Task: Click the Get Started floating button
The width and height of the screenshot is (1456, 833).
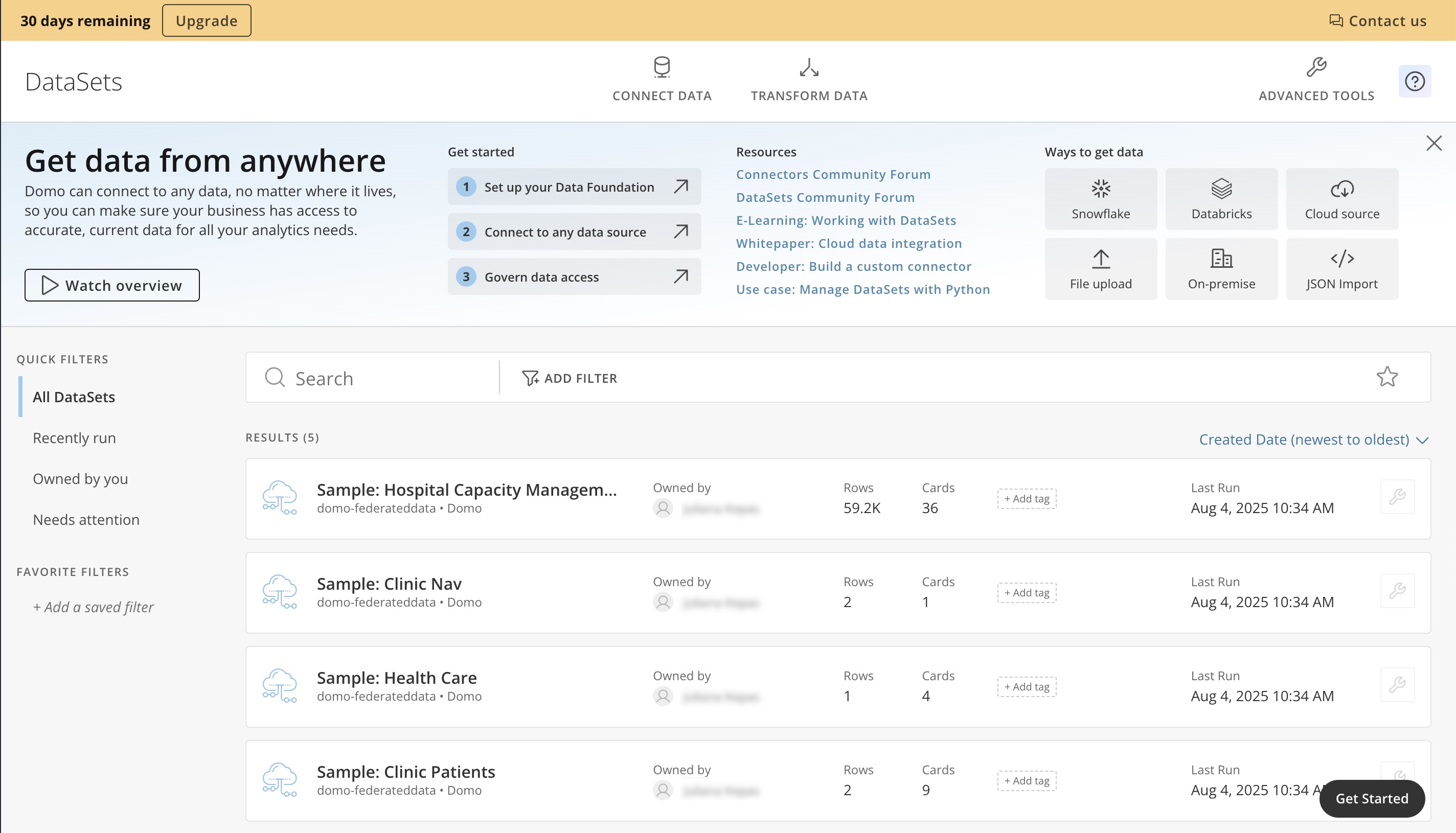Action: [1372, 799]
